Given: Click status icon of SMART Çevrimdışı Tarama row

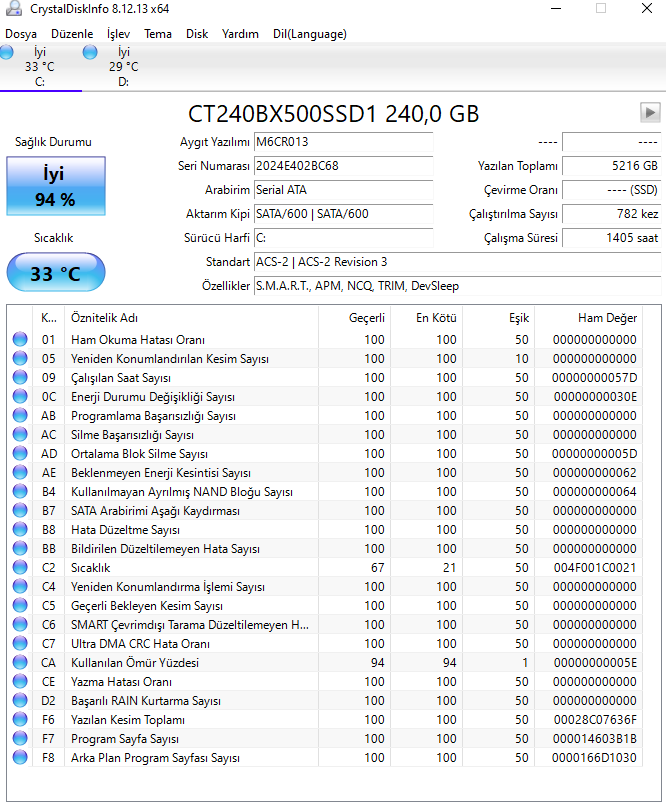Looking at the screenshot, I should pyautogui.click(x=20, y=625).
